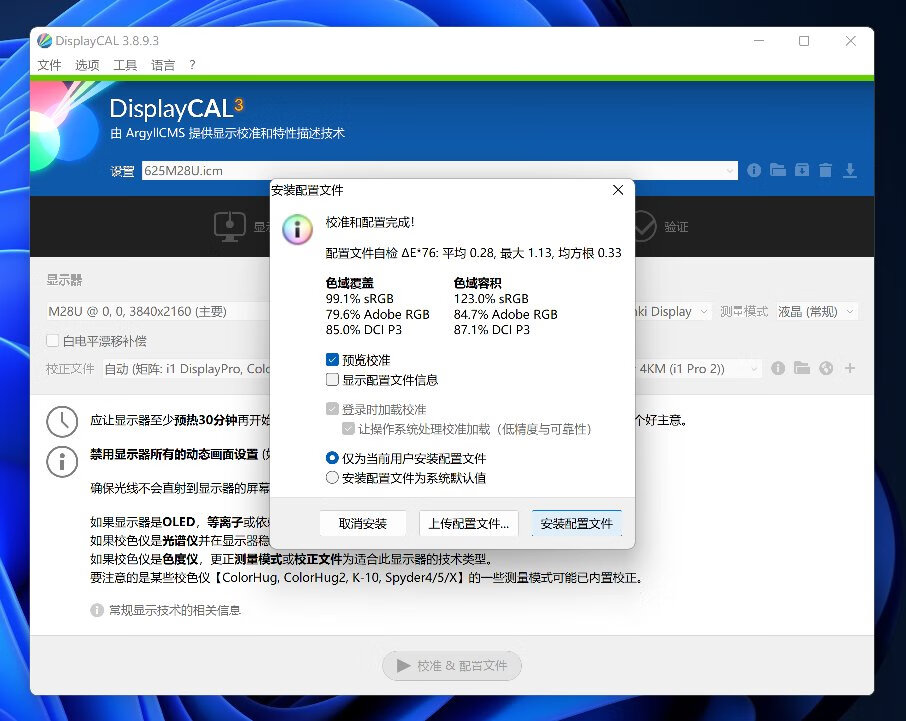
Task: Open the 文件 menu
Action: pos(49,65)
